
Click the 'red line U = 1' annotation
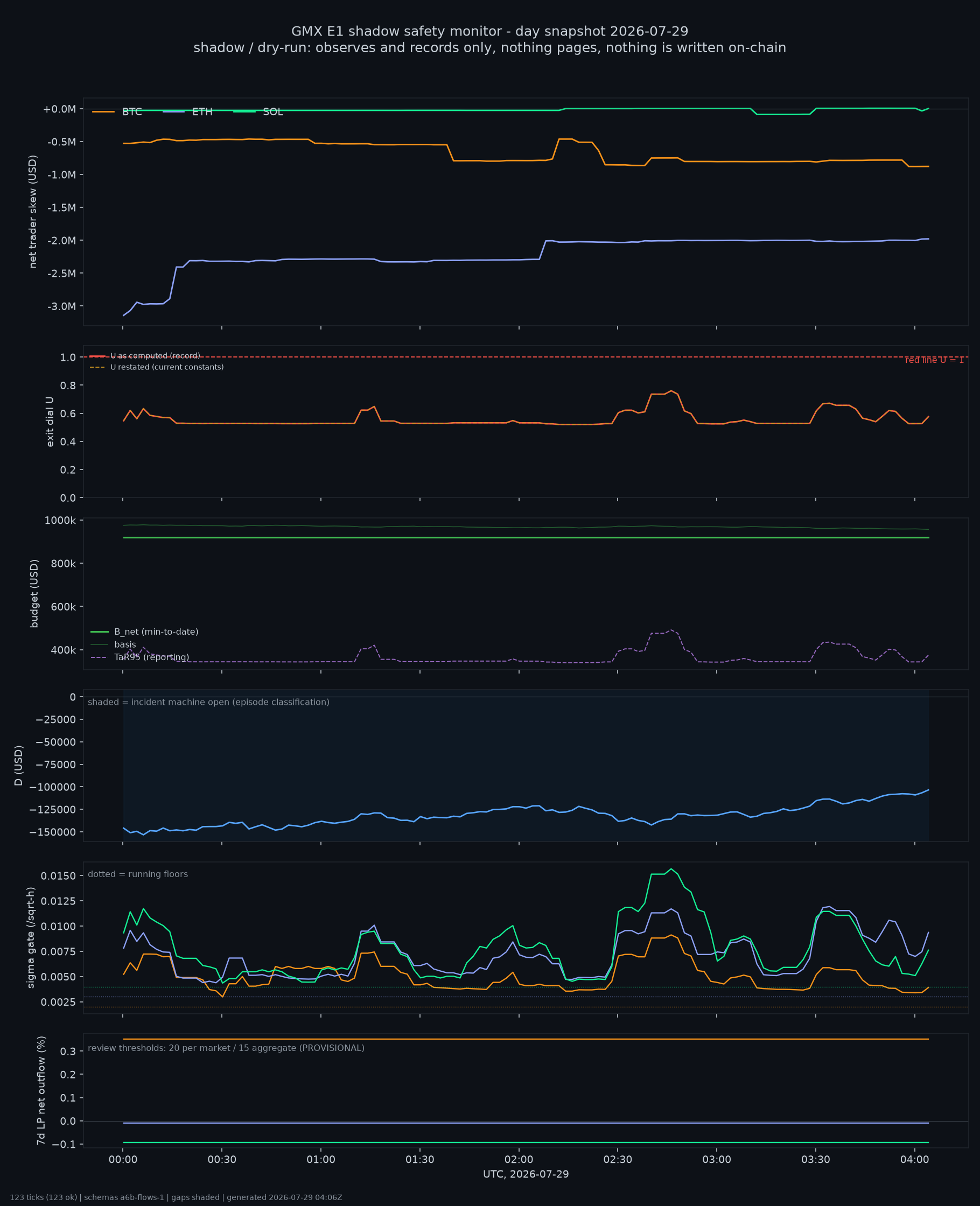pyautogui.click(x=934, y=360)
